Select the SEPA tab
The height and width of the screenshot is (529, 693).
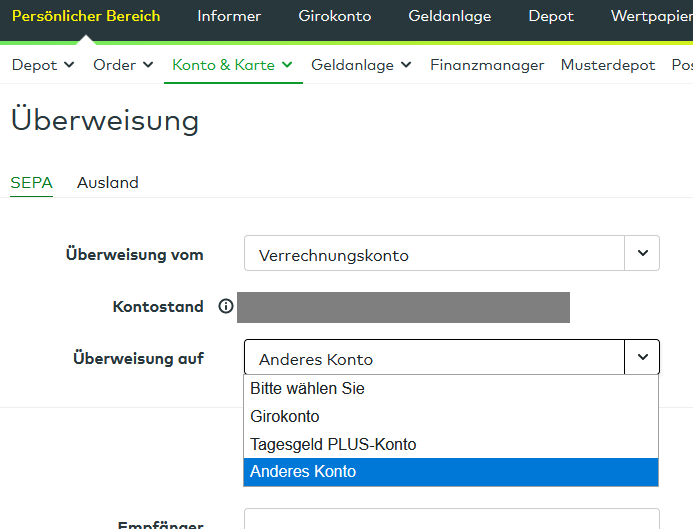[x=31, y=182]
